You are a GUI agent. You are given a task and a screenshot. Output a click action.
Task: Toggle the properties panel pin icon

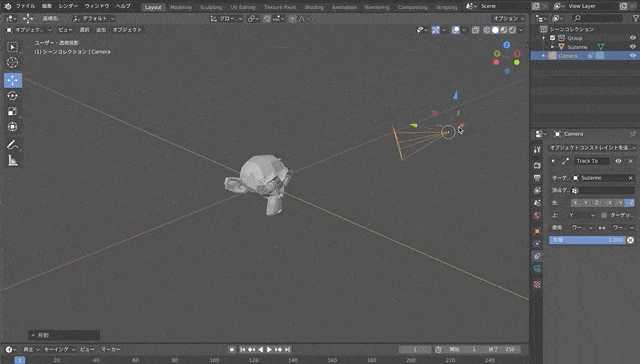click(x=633, y=134)
